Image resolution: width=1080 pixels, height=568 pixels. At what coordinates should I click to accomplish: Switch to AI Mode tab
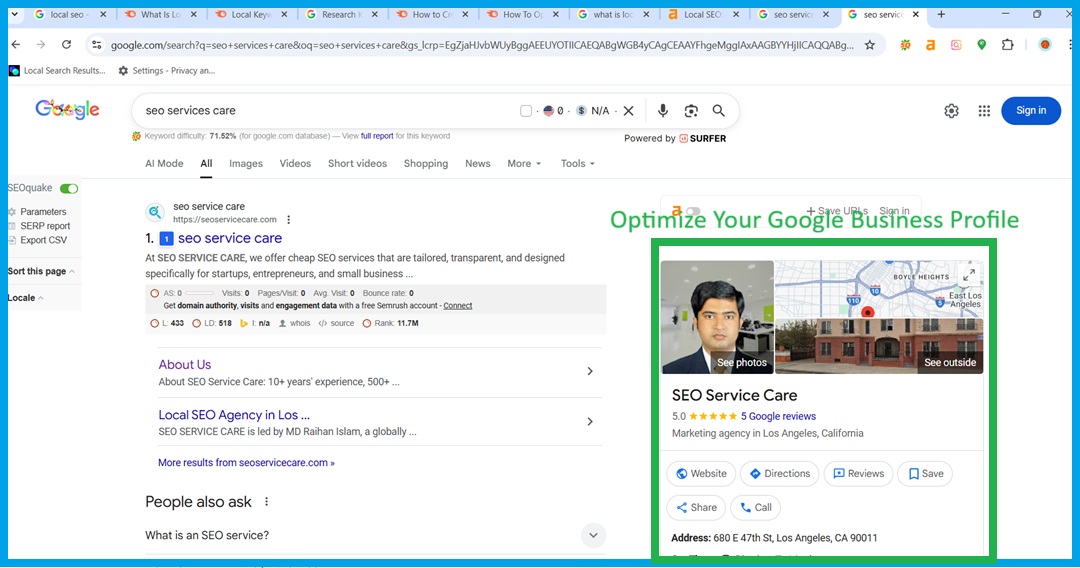tap(164, 164)
